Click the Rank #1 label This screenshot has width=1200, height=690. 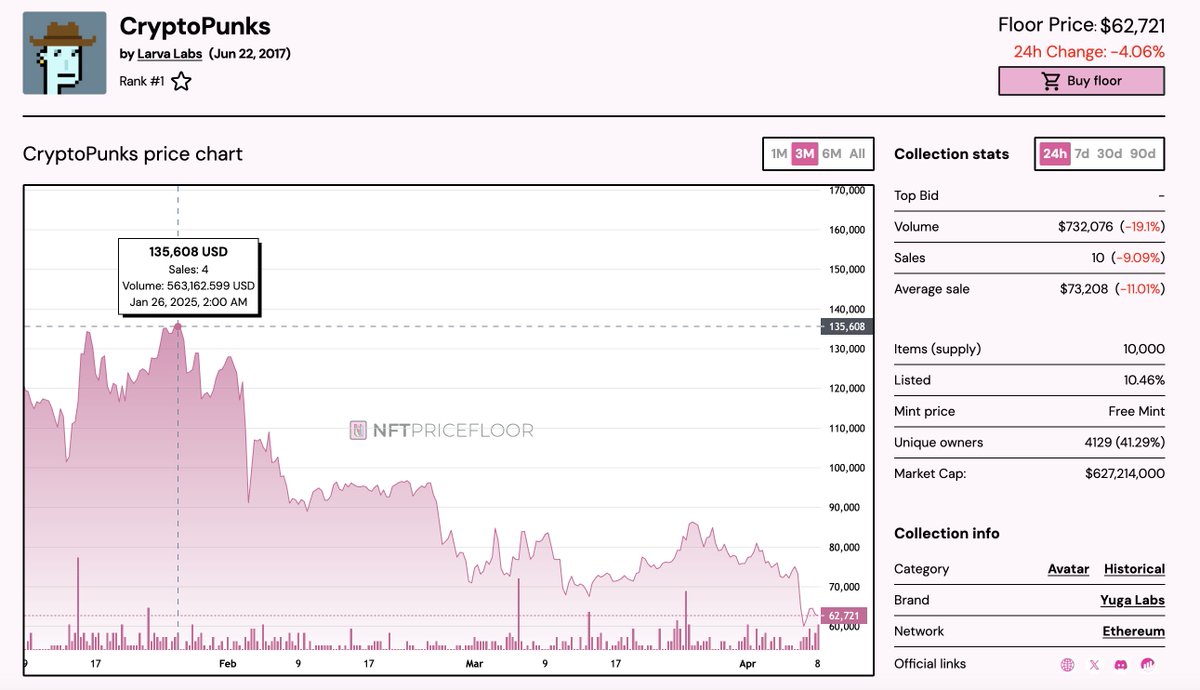[141, 82]
